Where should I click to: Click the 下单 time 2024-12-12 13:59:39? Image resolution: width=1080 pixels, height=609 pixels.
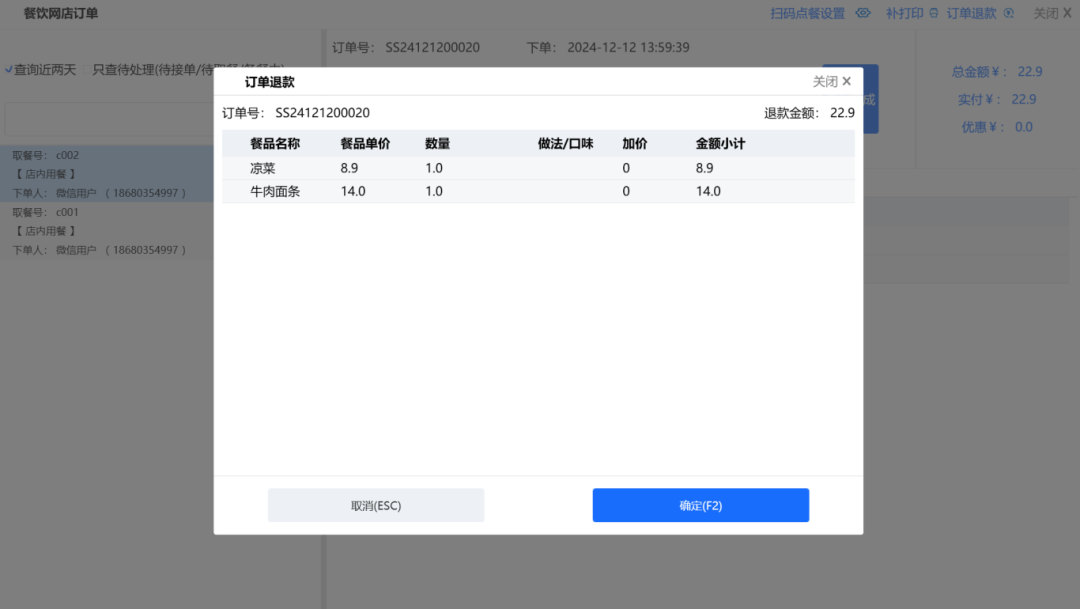[628, 48]
